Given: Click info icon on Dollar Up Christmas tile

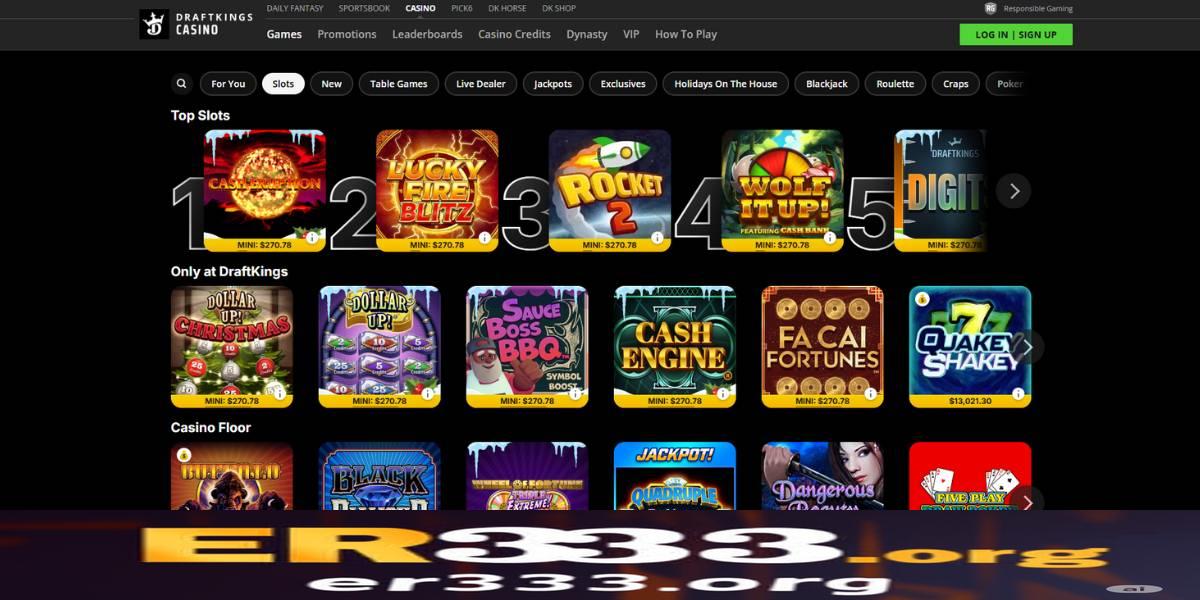Looking at the screenshot, I should pos(279,394).
